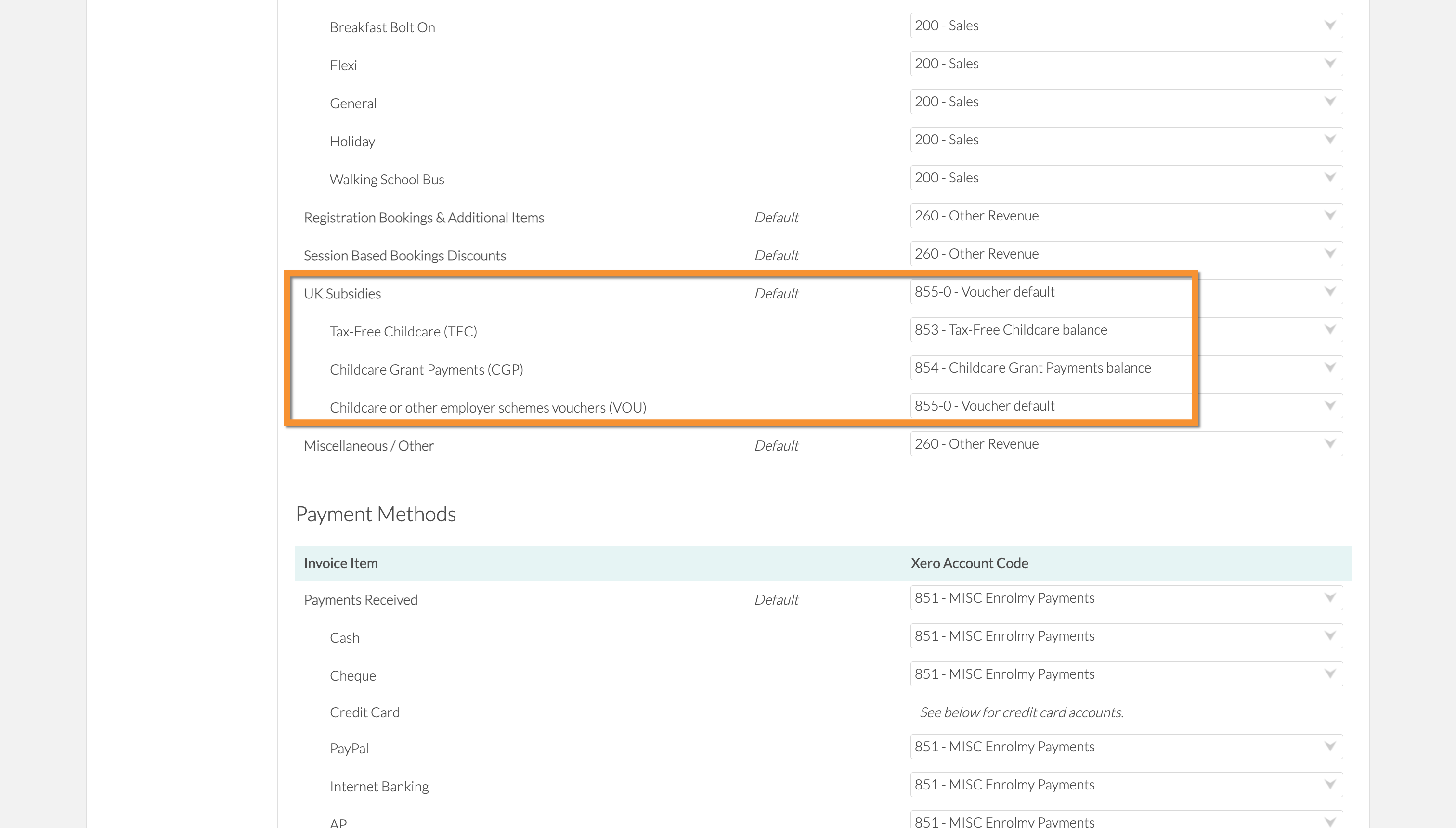Click the Cheque row label

[x=352, y=677]
